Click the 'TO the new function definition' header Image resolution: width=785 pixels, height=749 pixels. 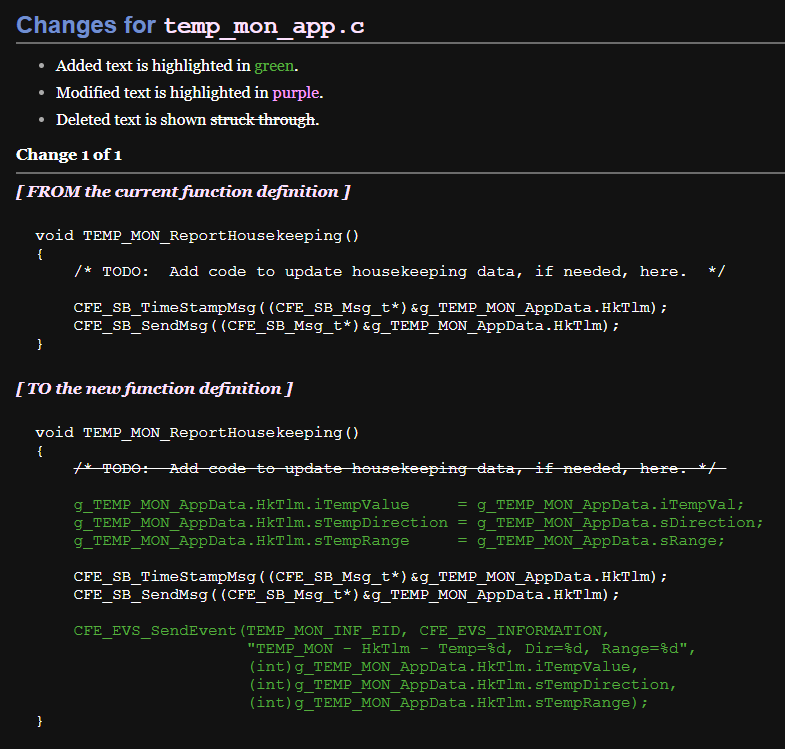[154, 388]
